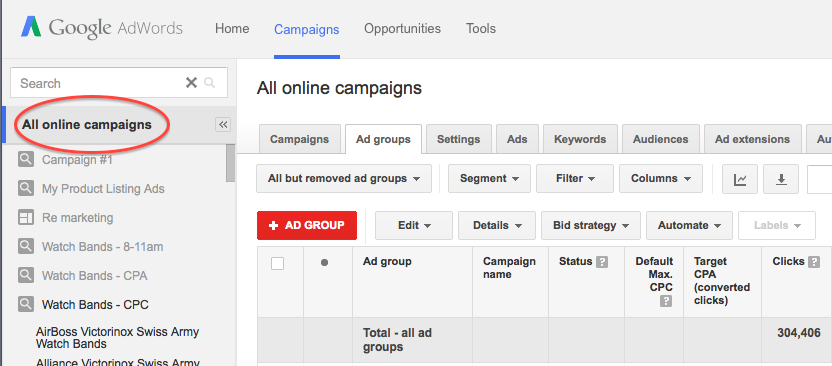Open the Edit dropdown
832x366 pixels.
coord(414,225)
